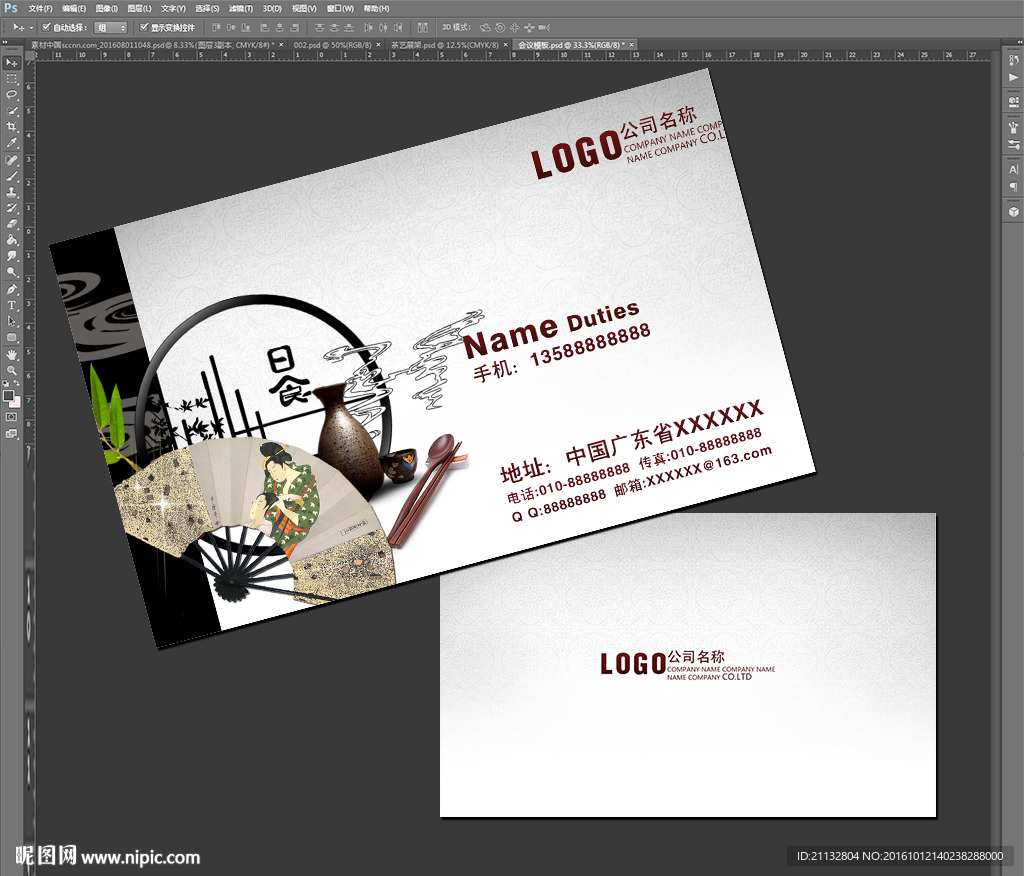Screen dimensions: 1024x876
Task: Open the 帮助(H) menu
Action: click(376, 8)
